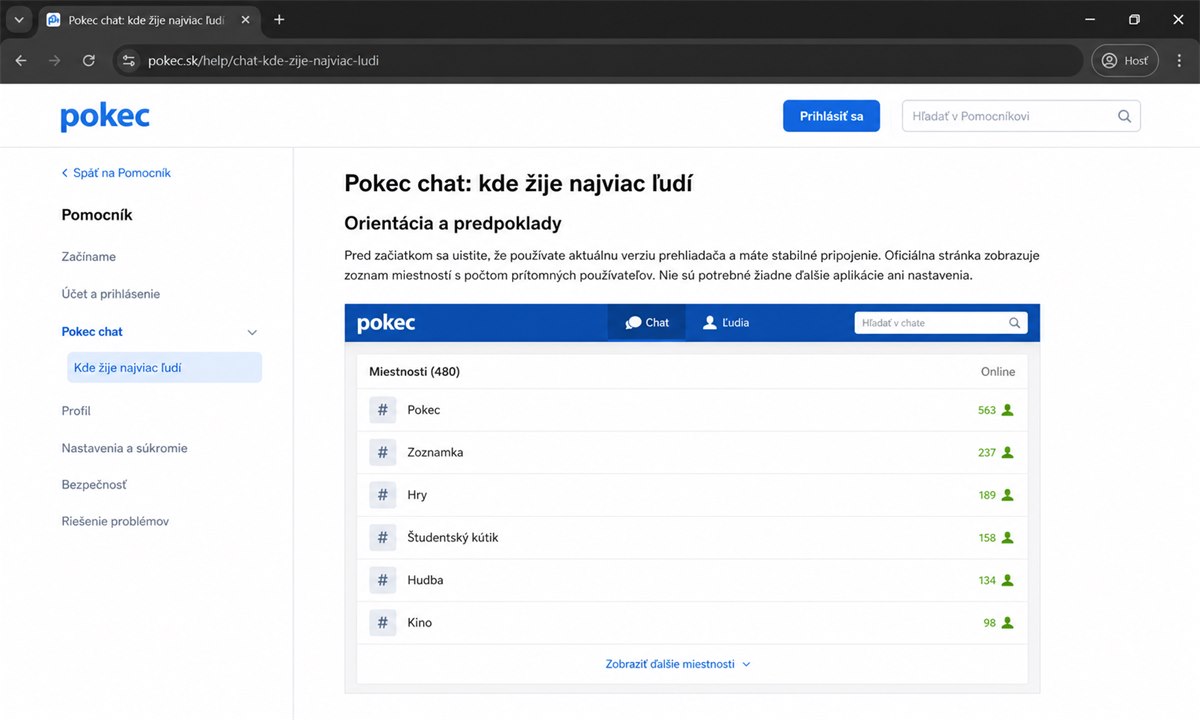Image resolution: width=1200 pixels, height=720 pixels.
Task: Click the green user icon next to 158
Action: 1008,538
